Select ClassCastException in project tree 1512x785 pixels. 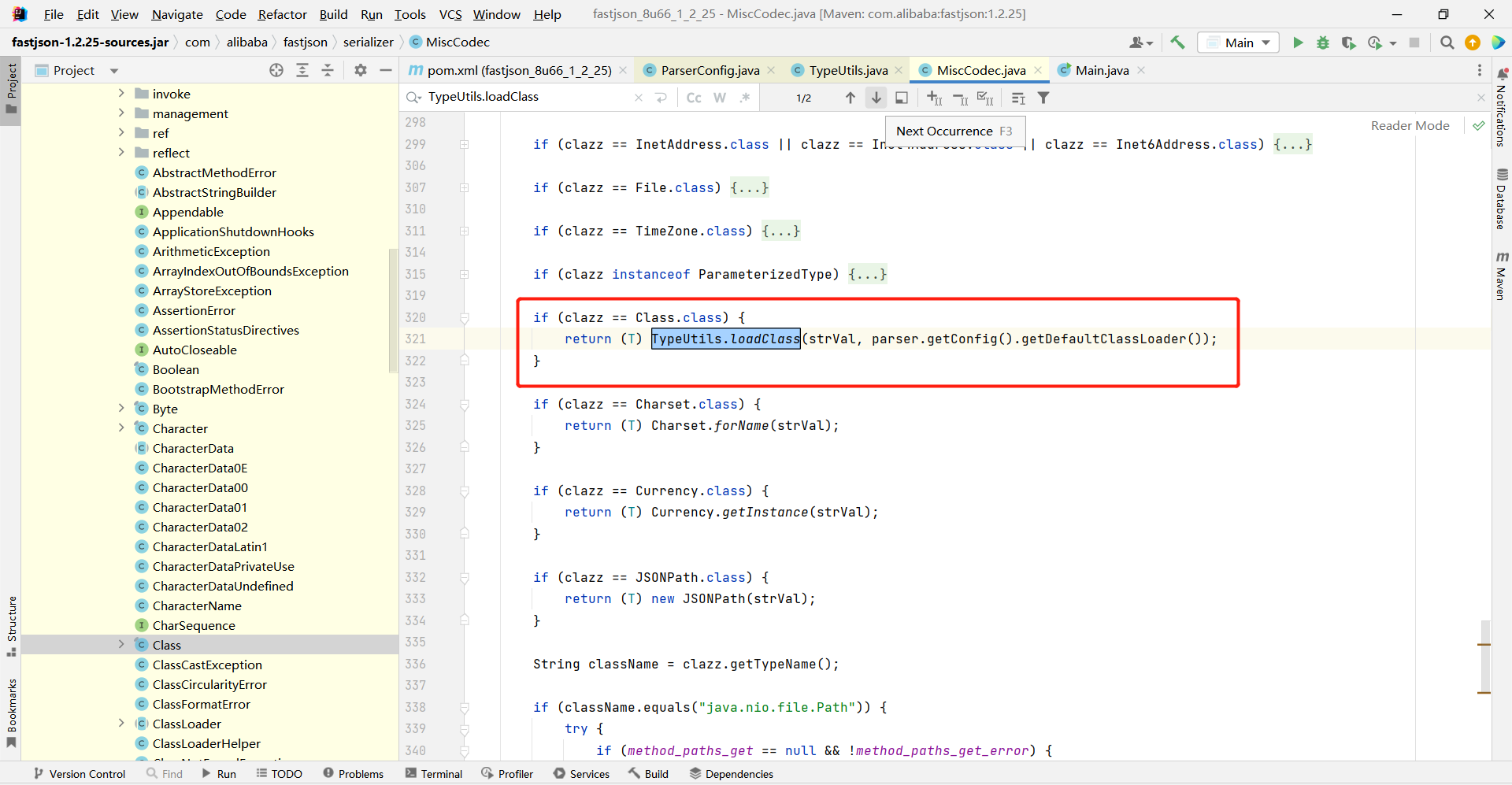[x=207, y=665]
